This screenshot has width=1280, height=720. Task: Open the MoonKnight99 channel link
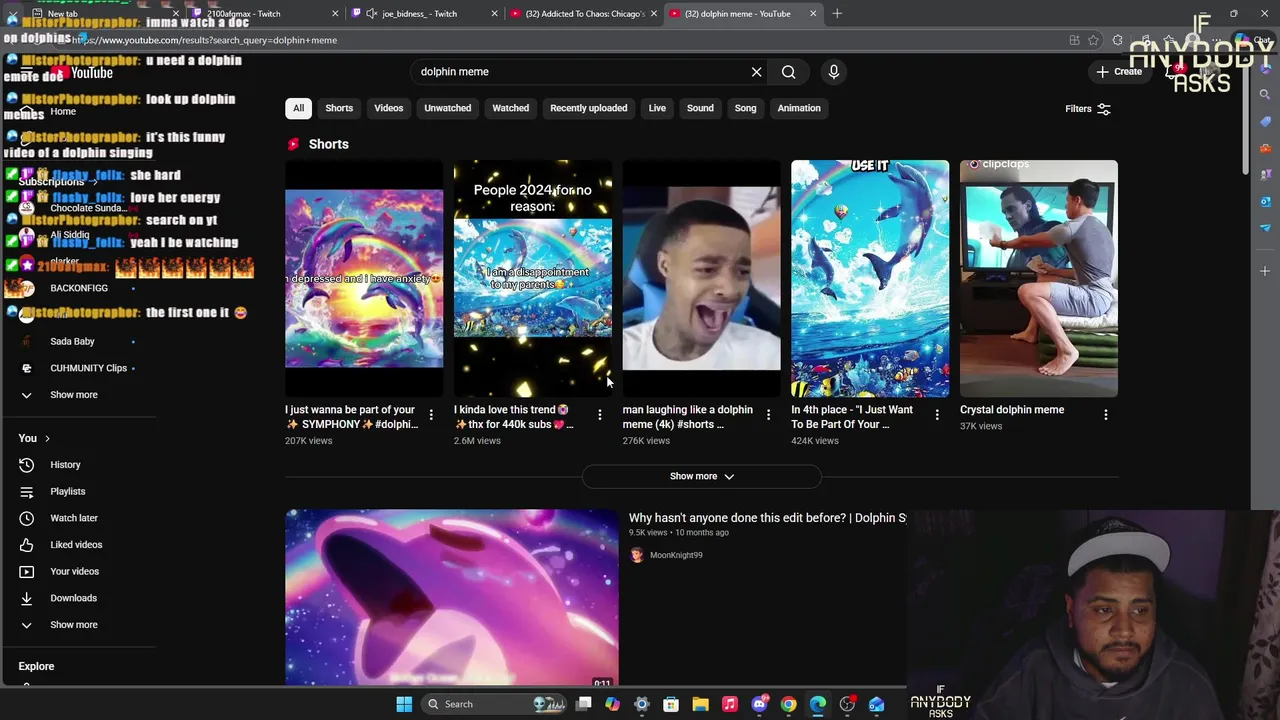(676, 555)
